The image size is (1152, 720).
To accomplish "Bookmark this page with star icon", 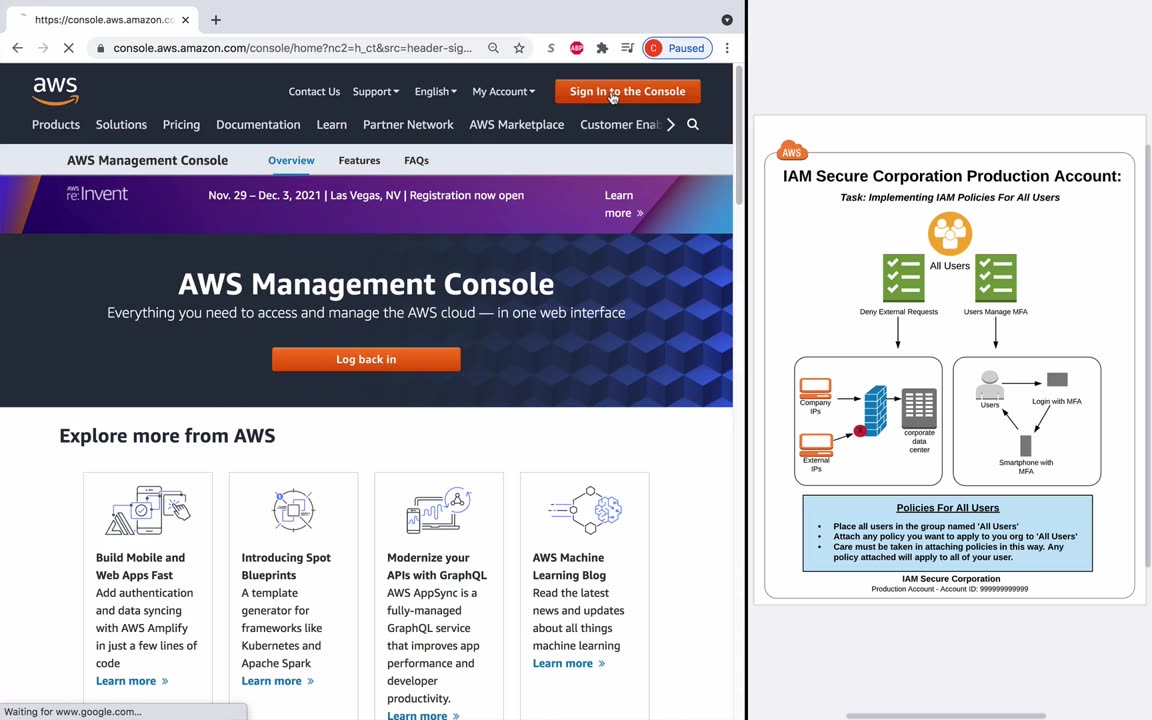I will tap(519, 48).
